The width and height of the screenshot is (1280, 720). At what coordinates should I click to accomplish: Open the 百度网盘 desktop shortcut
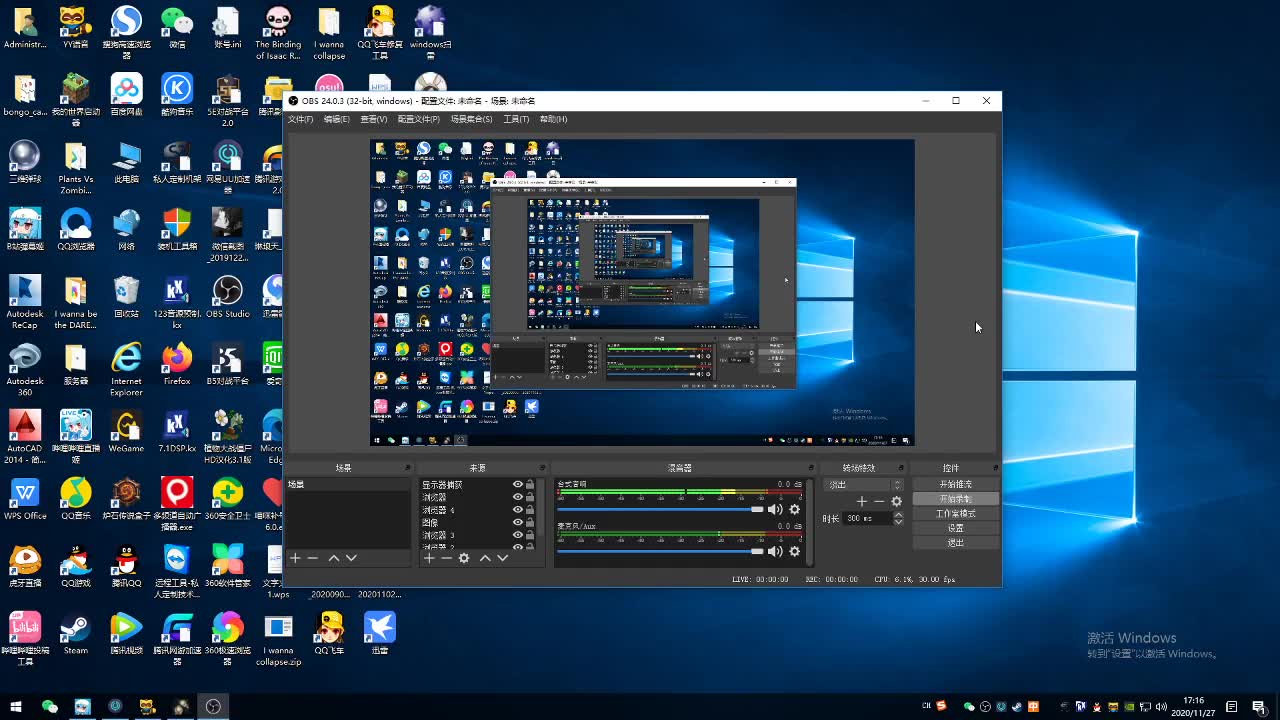tap(126, 95)
